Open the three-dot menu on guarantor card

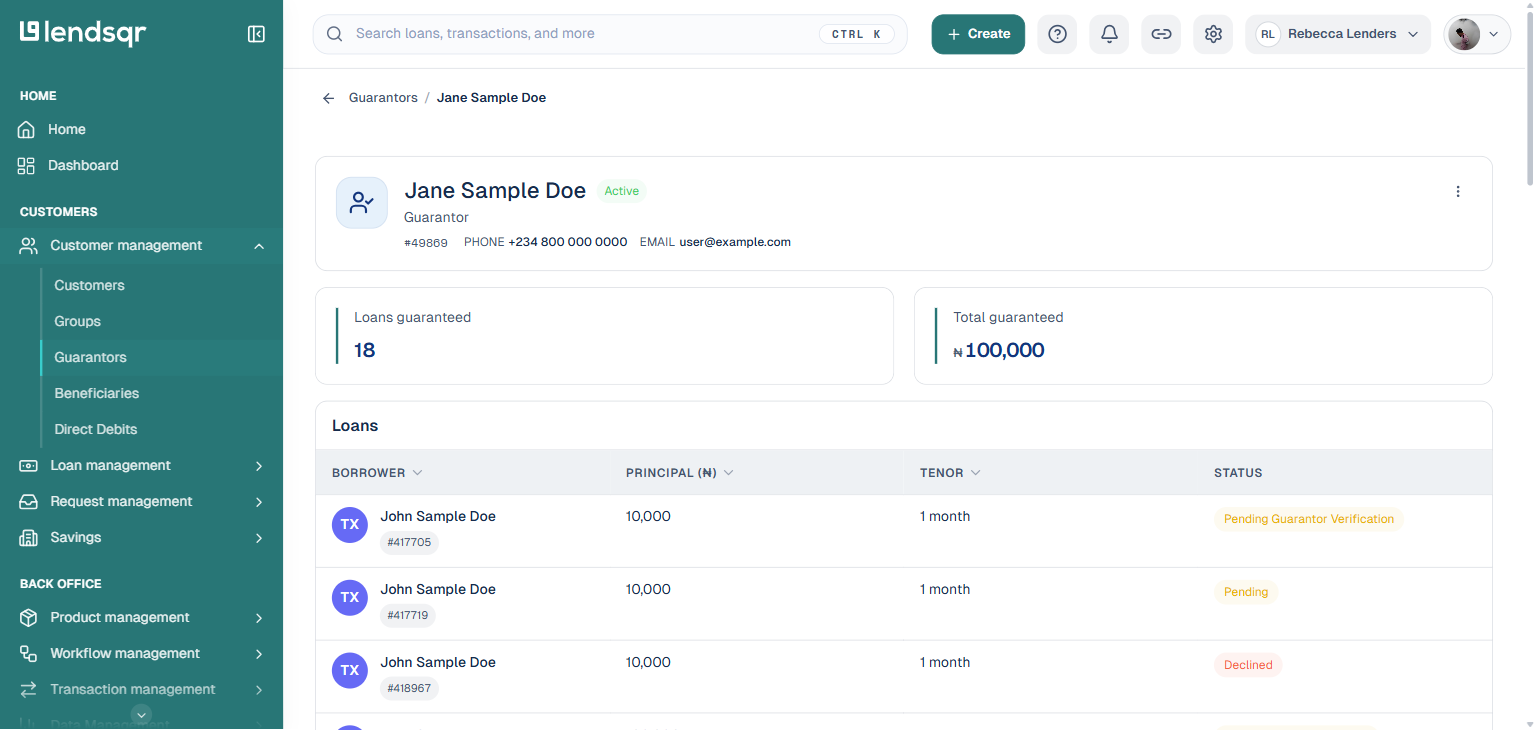tap(1458, 191)
